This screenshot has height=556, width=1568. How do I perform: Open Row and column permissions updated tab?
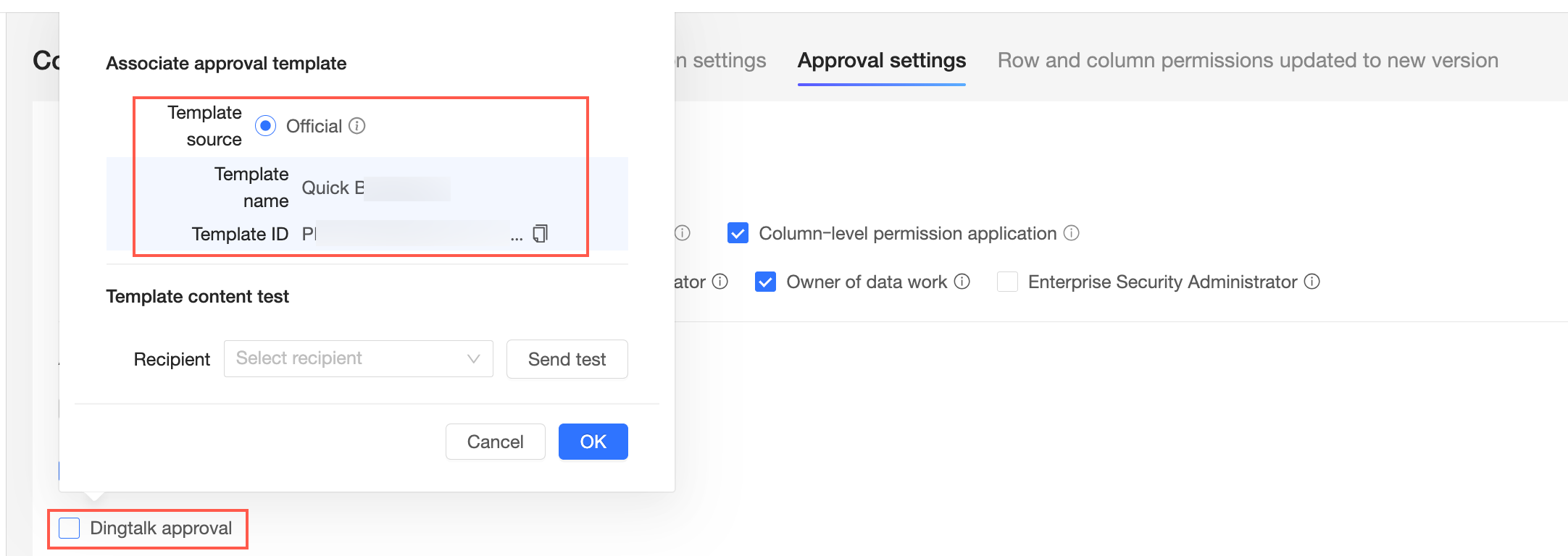click(1247, 61)
